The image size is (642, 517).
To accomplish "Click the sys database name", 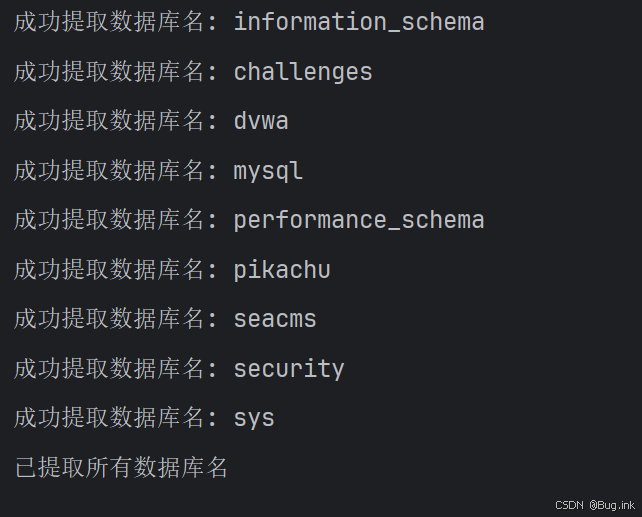I will coord(254,419).
